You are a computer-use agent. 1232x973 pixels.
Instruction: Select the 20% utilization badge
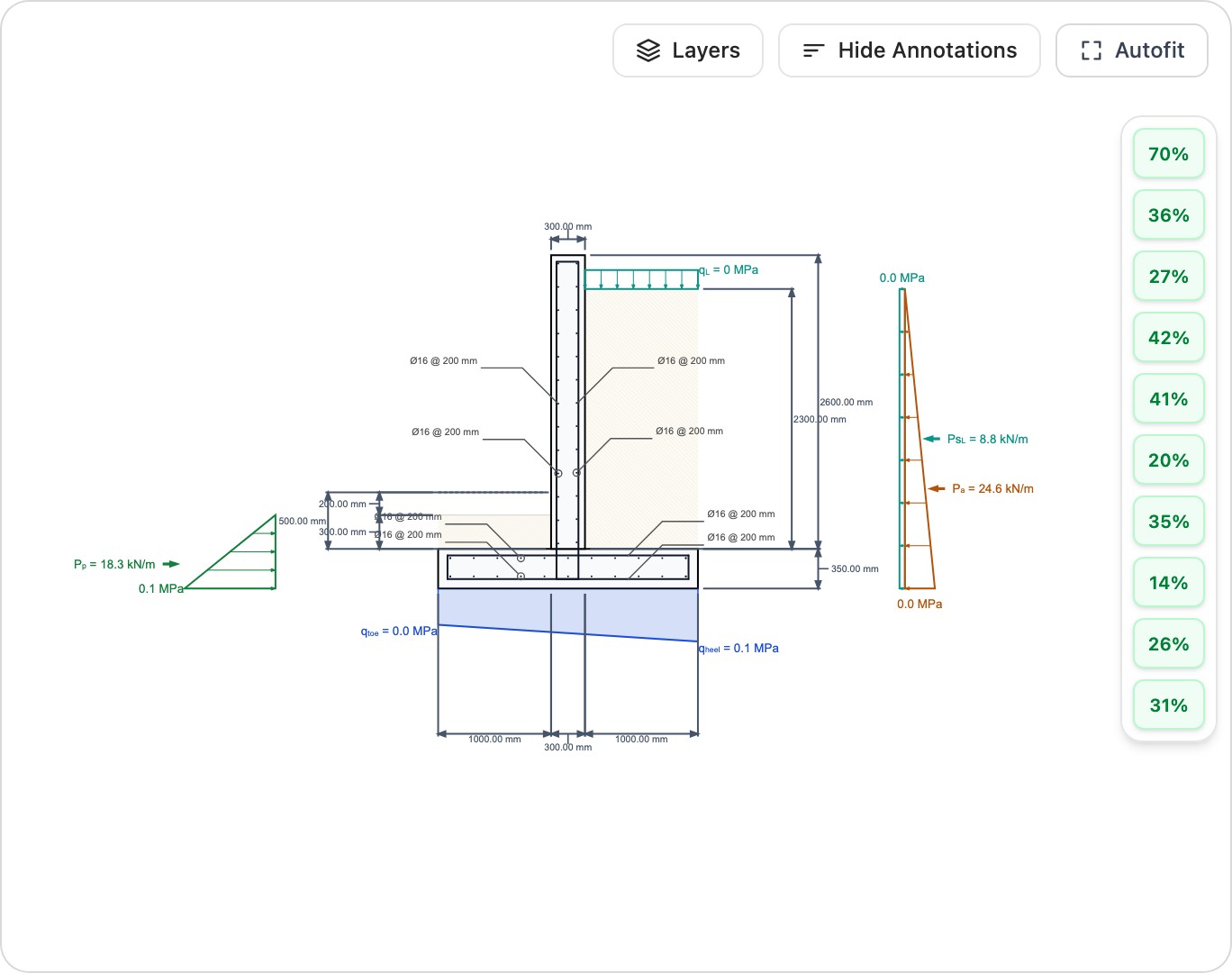1168,460
